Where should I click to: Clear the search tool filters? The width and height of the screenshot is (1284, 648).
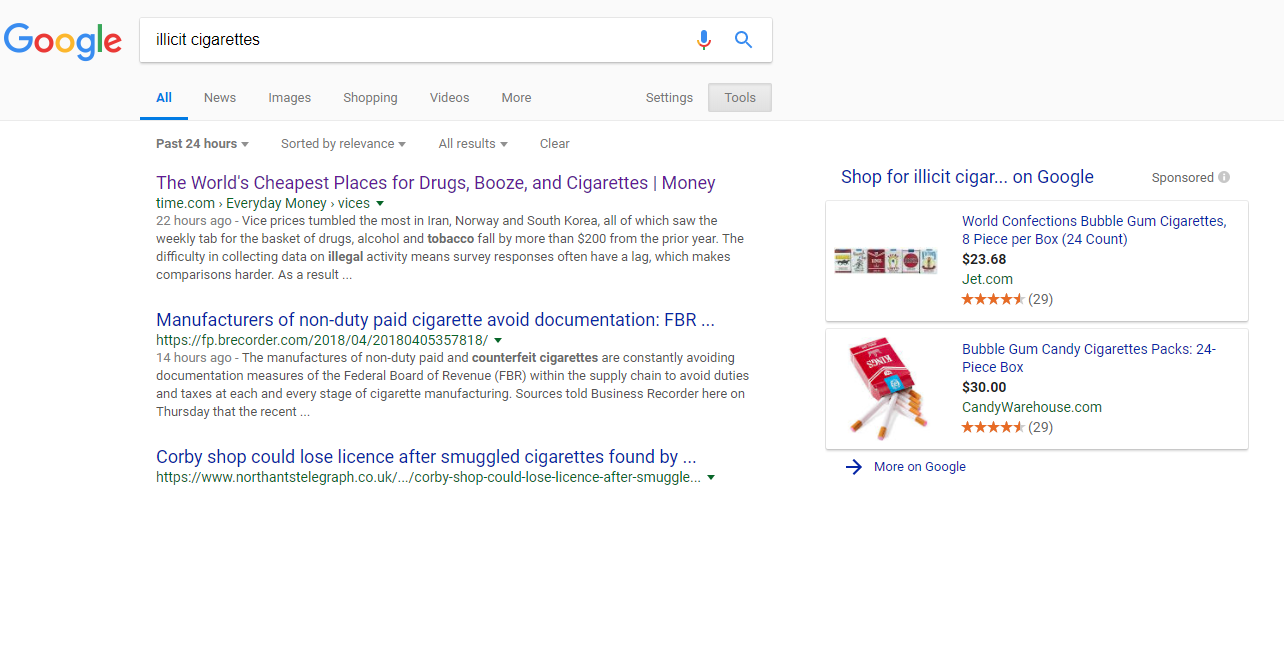pos(555,144)
